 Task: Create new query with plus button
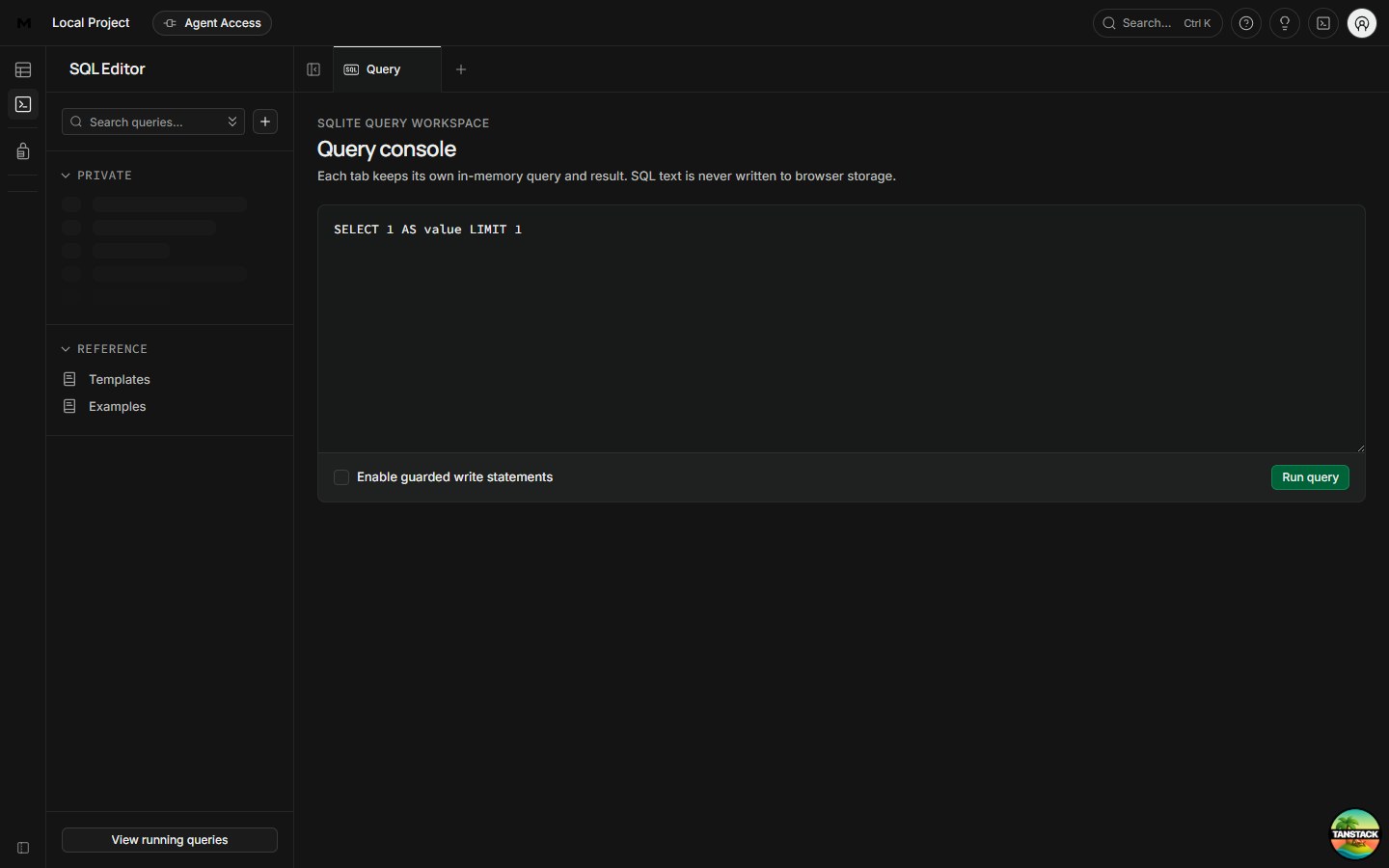(x=265, y=122)
